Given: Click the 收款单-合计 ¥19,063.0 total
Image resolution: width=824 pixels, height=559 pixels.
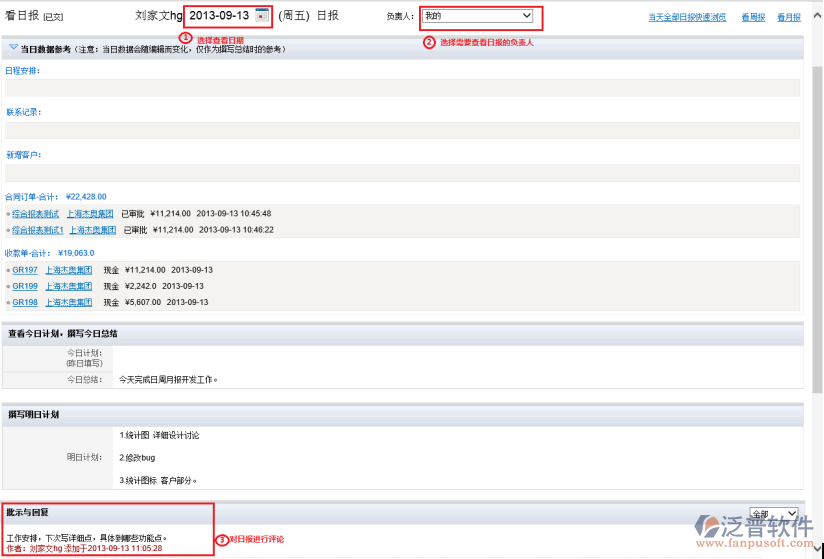Looking at the screenshot, I should (50, 253).
